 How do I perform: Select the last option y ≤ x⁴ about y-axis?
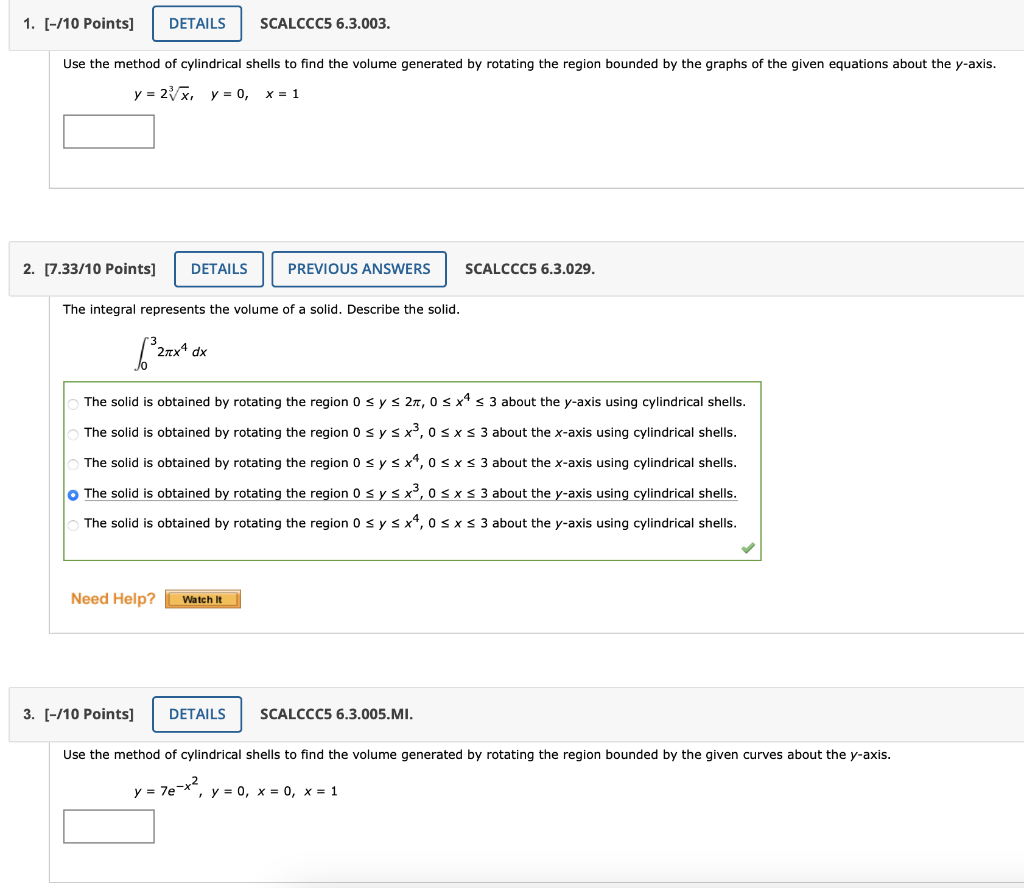[x=72, y=523]
